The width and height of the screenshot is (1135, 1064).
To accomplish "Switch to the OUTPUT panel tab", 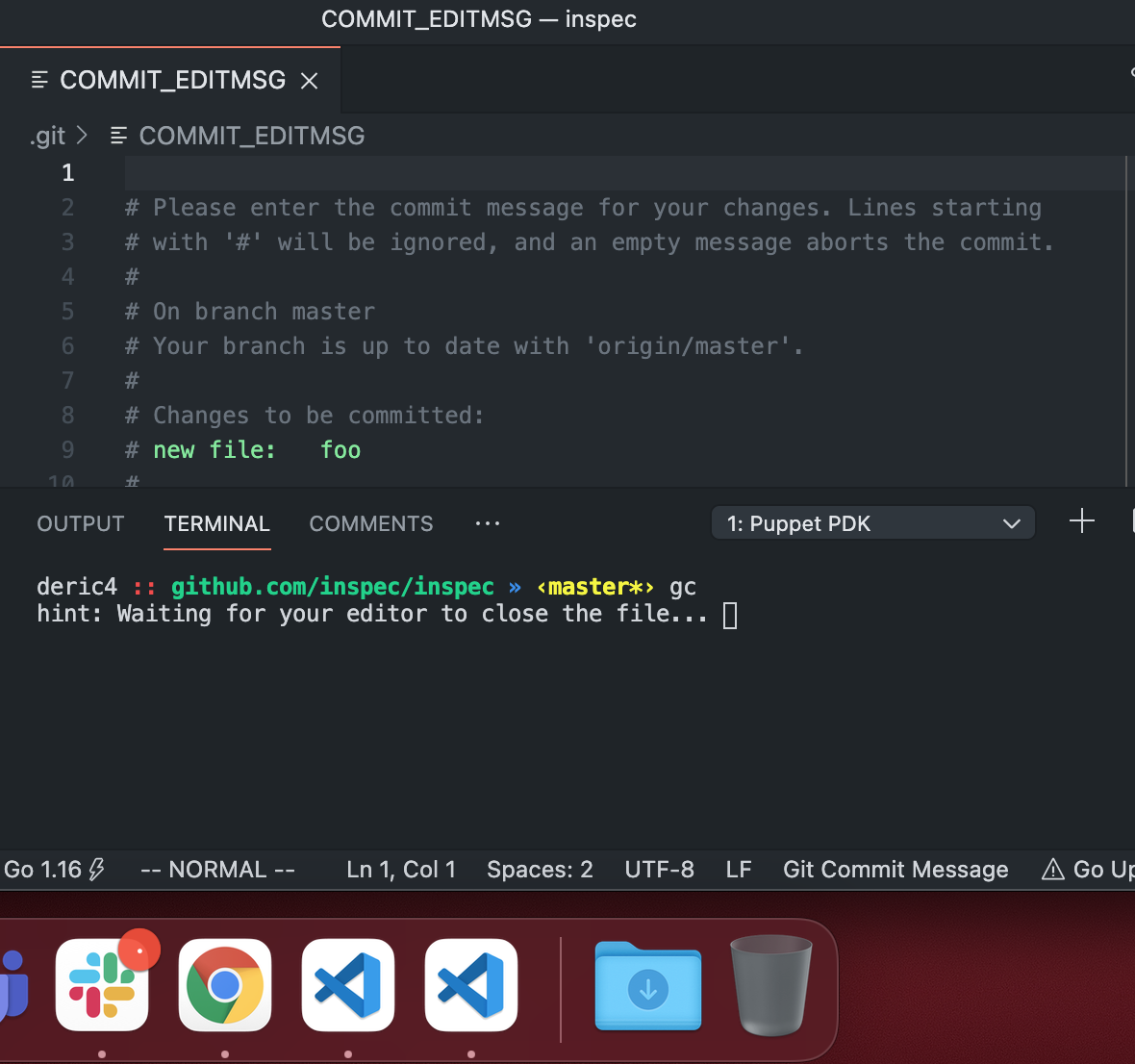I will [x=80, y=523].
